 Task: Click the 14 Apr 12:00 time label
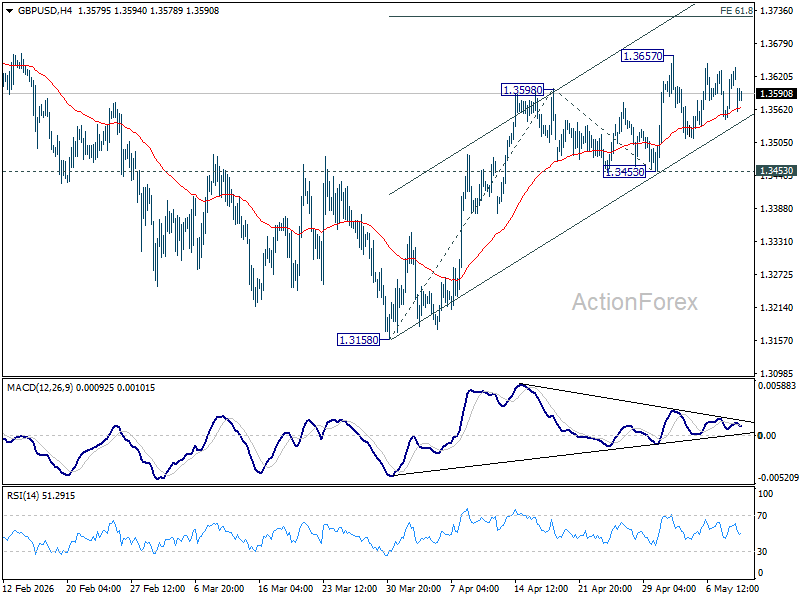541,589
